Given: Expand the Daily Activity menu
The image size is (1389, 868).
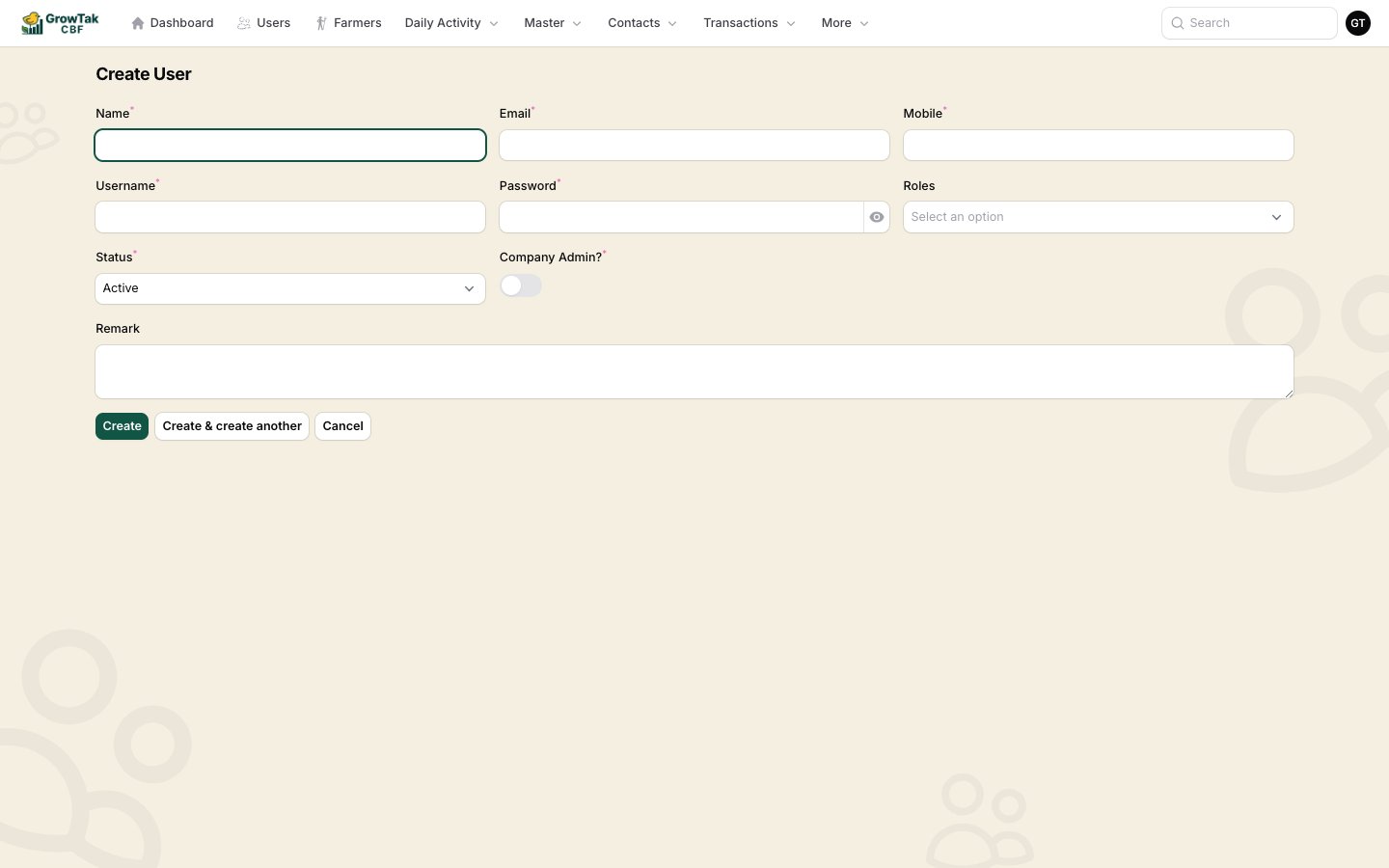Looking at the screenshot, I should point(451,23).
